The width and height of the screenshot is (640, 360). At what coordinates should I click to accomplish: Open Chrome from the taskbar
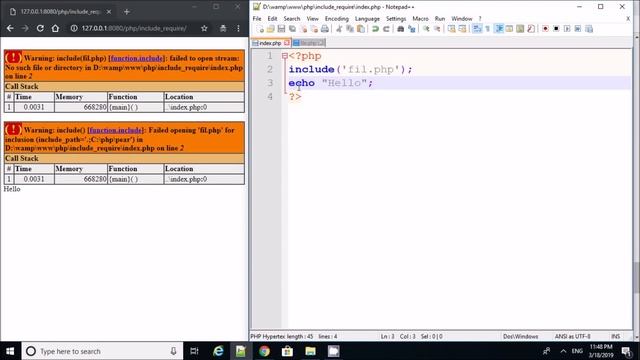click(264, 351)
